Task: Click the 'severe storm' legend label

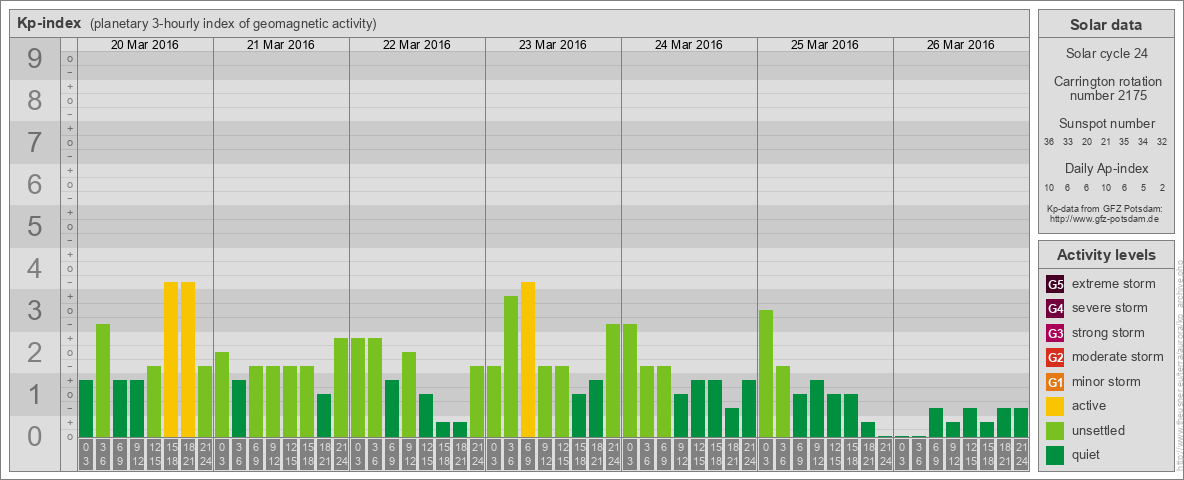Action: point(1109,308)
